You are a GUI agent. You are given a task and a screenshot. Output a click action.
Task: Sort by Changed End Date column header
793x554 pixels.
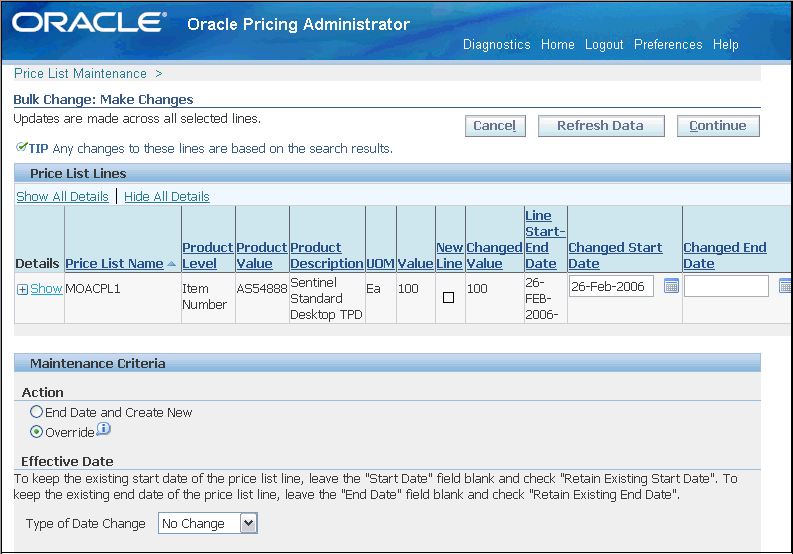[725, 255]
